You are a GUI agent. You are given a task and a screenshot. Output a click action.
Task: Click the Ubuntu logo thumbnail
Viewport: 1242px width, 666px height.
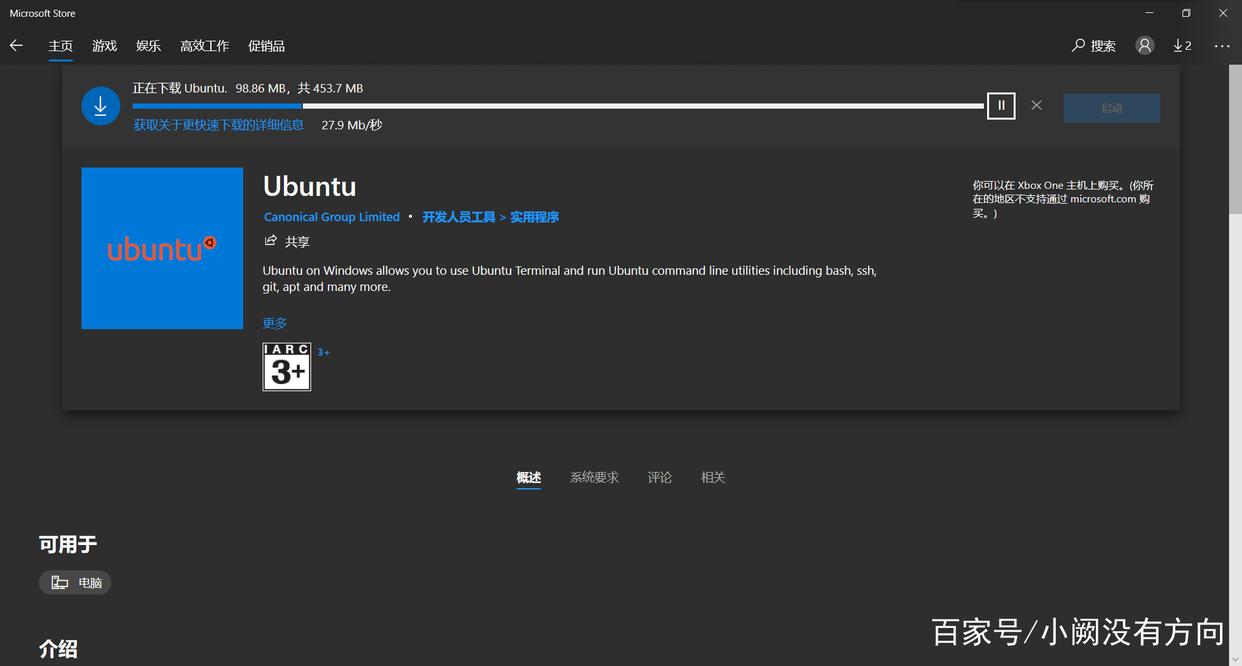coord(162,248)
